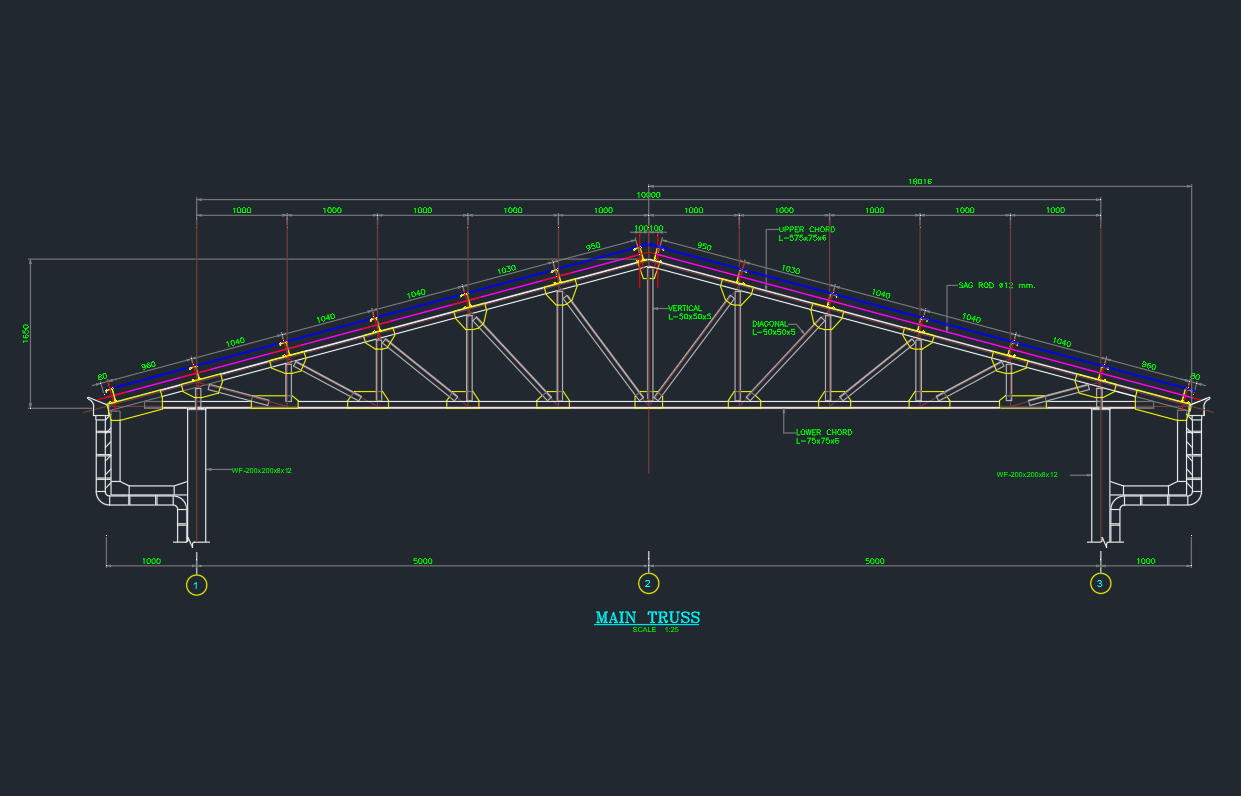Viewport: 1241px width, 796px height.
Task: Select the 80 dimension at the left eave
Action: pyautogui.click(x=102, y=378)
